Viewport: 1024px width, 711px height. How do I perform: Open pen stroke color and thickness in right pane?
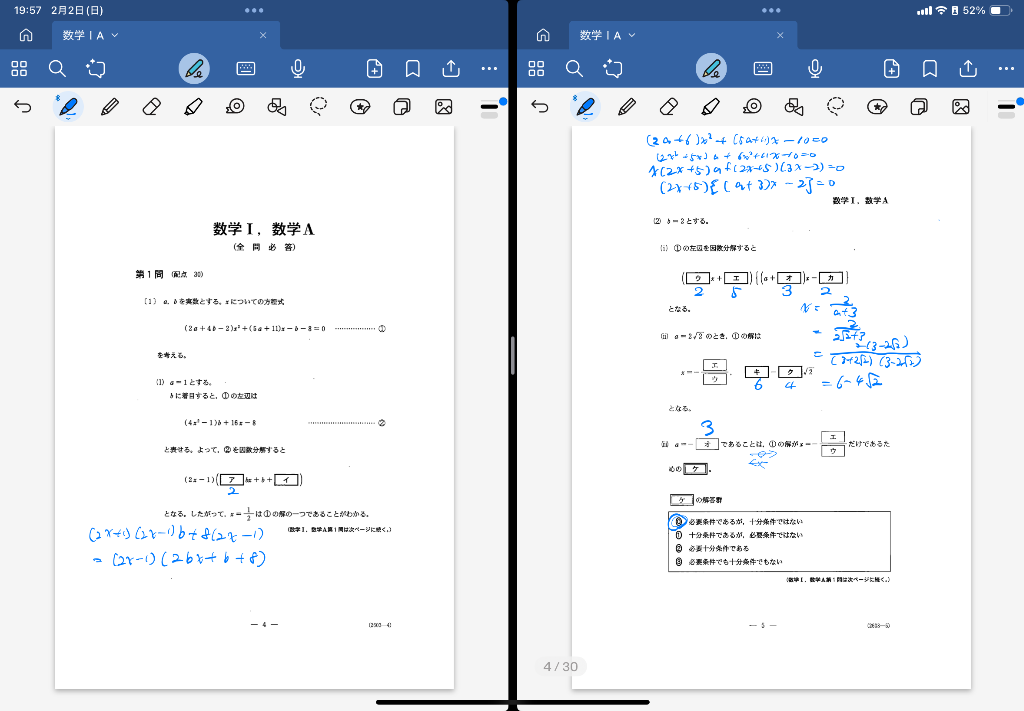(1006, 106)
